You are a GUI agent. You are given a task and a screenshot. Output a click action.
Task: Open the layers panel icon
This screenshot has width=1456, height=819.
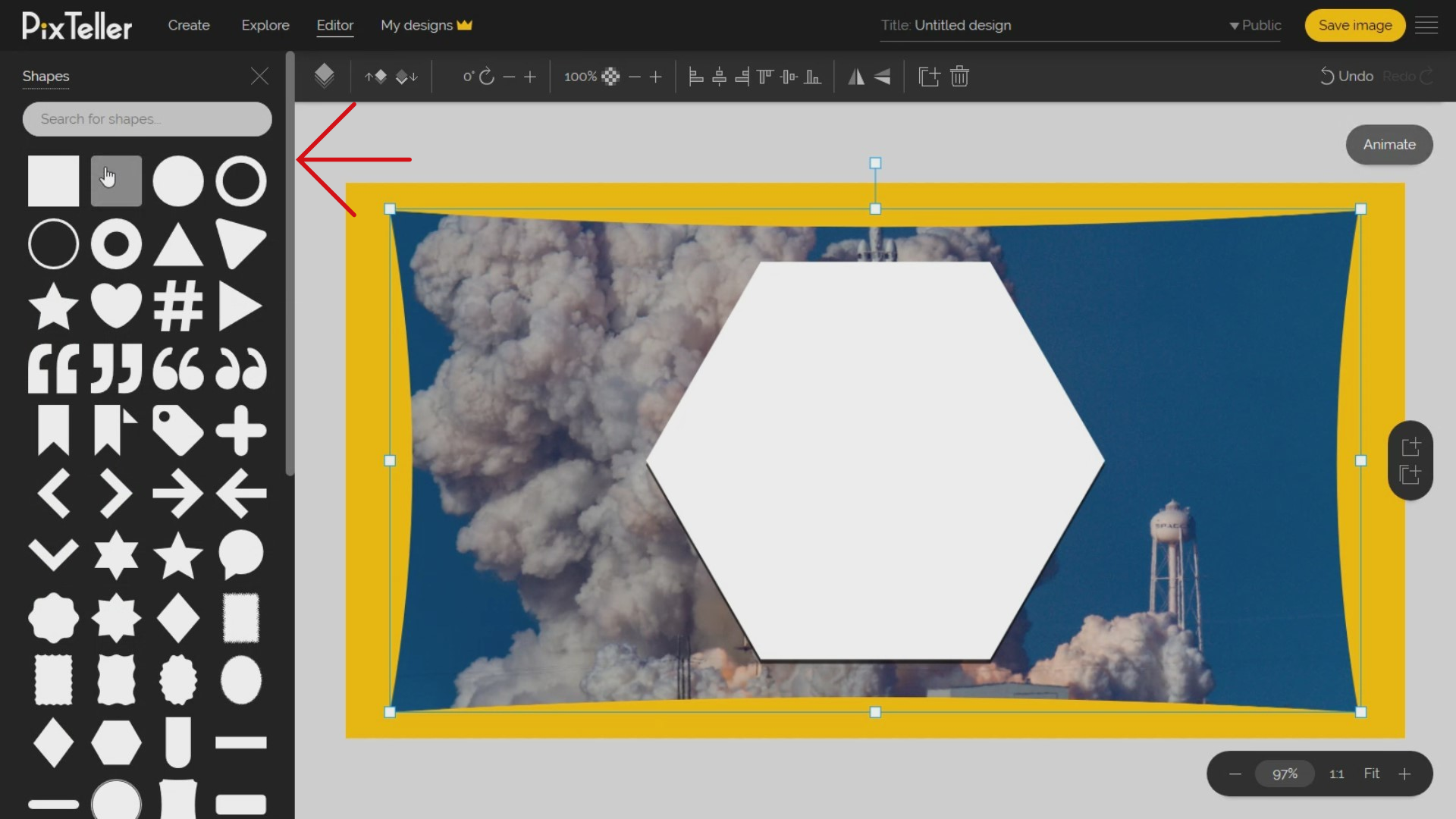pyautogui.click(x=324, y=76)
